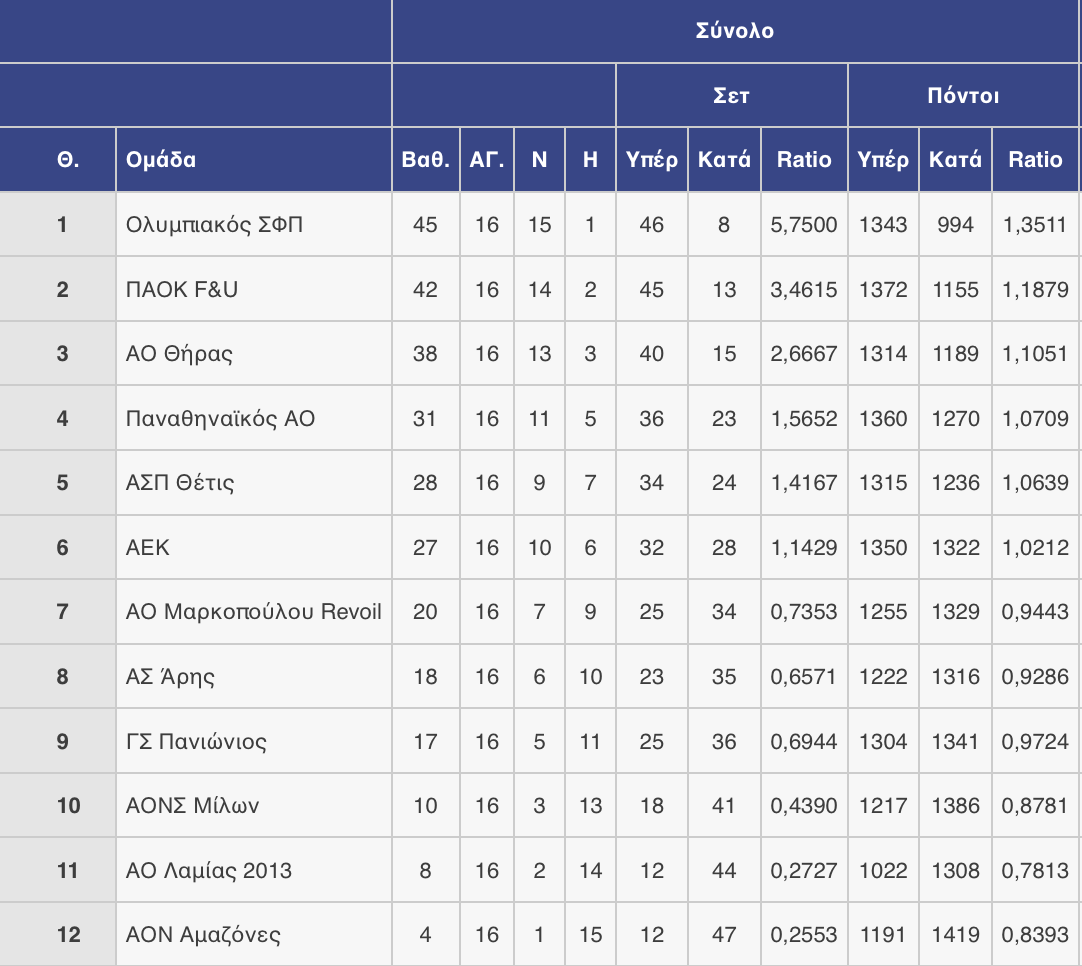Click ΑΣ Άρης points value 18
The height and width of the screenshot is (966, 1082).
(x=425, y=676)
